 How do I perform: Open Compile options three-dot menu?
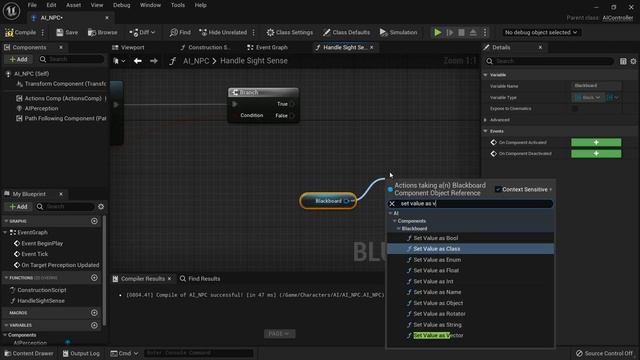coord(42,32)
